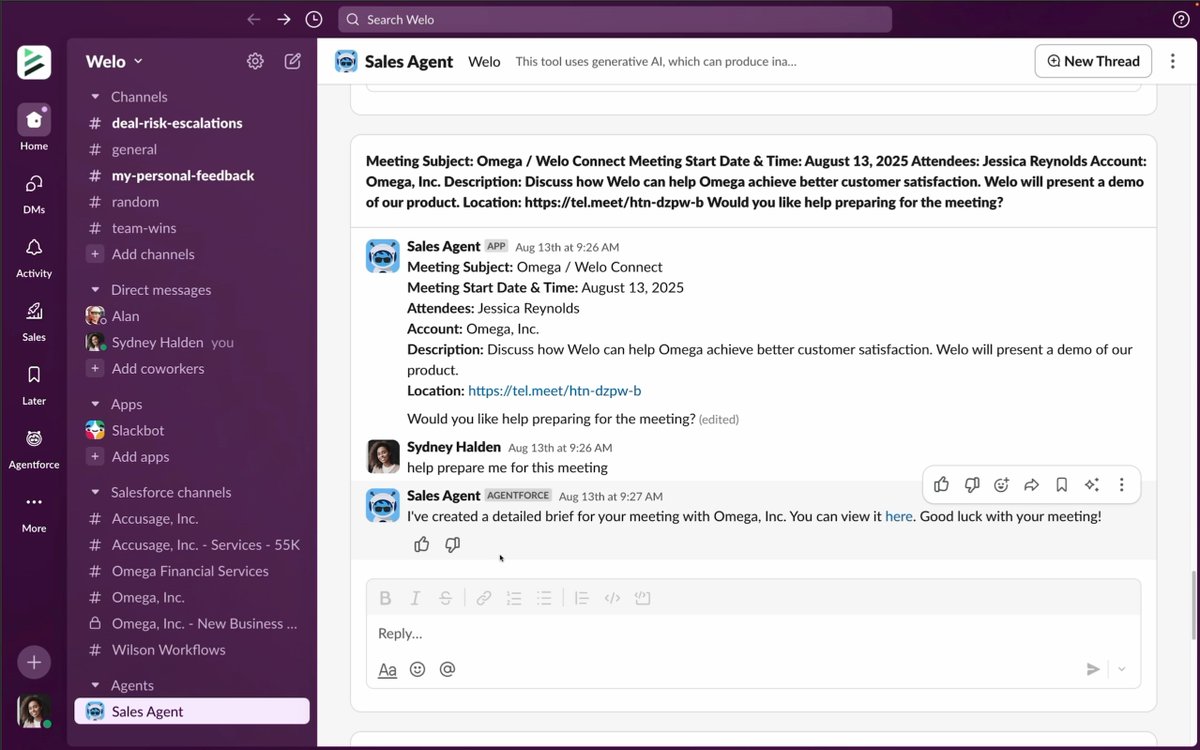Open direct message with Alan
This screenshot has width=1200, height=750.
pyautogui.click(x=192, y=316)
